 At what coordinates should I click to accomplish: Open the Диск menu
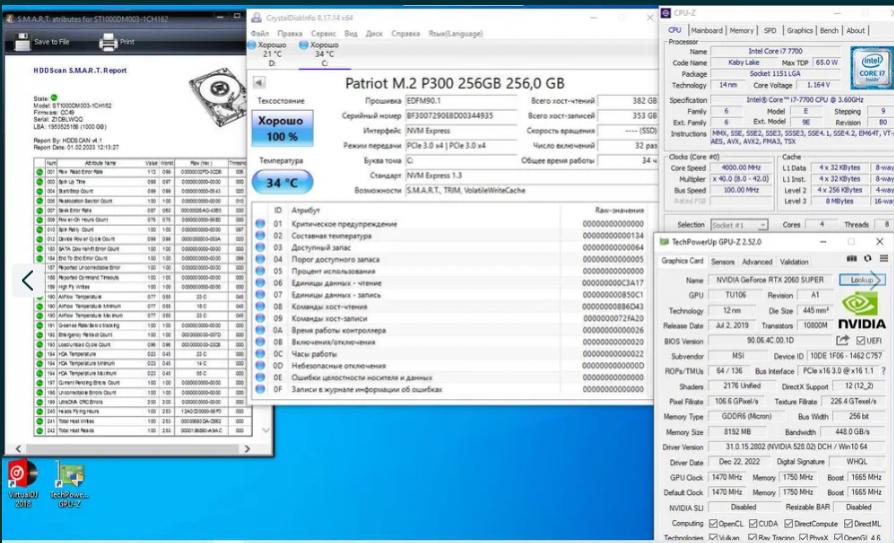(374, 34)
